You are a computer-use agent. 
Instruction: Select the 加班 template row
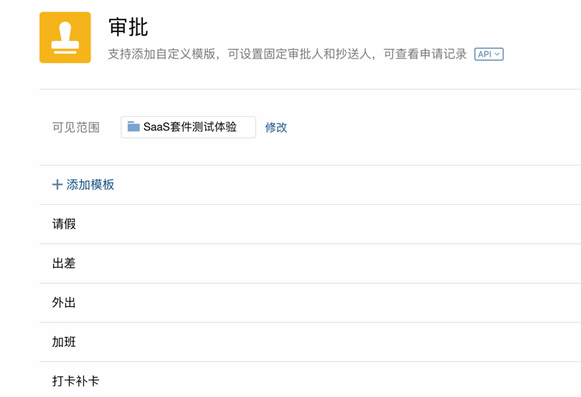click(x=310, y=342)
